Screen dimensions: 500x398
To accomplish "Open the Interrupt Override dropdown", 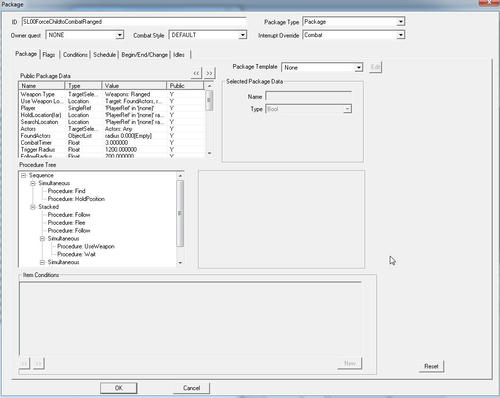I will tap(401, 35).
